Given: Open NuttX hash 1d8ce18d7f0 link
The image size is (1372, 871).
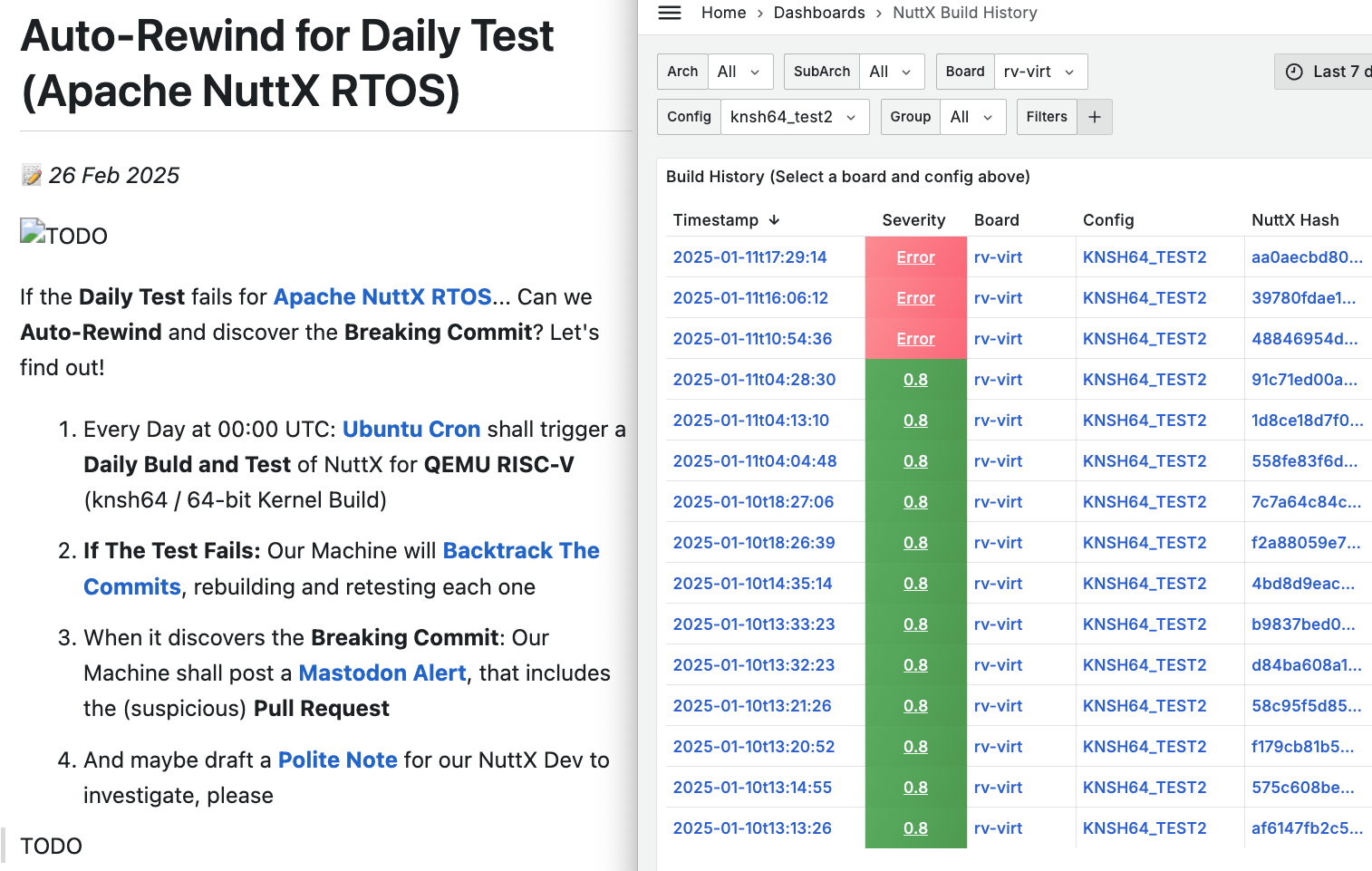Looking at the screenshot, I should click(x=1307, y=421).
